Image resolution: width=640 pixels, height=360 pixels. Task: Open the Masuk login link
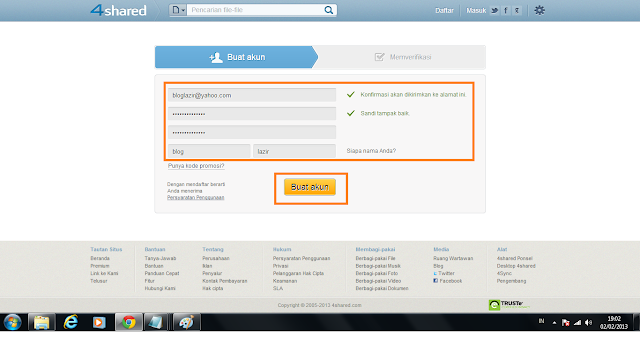tap(476, 11)
